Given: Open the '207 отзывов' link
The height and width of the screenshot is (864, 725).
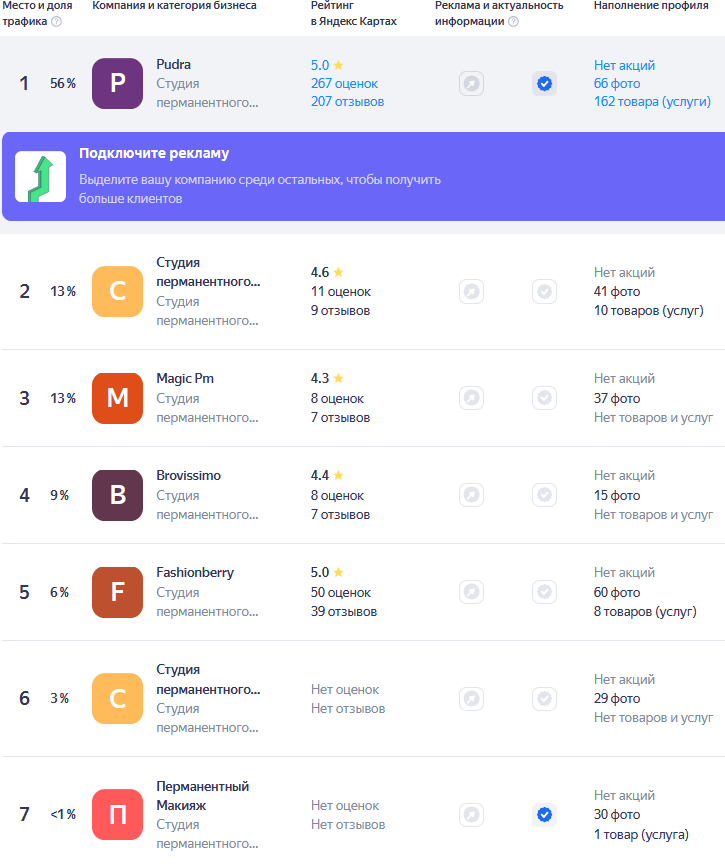Looking at the screenshot, I should pyautogui.click(x=347, y=102).
